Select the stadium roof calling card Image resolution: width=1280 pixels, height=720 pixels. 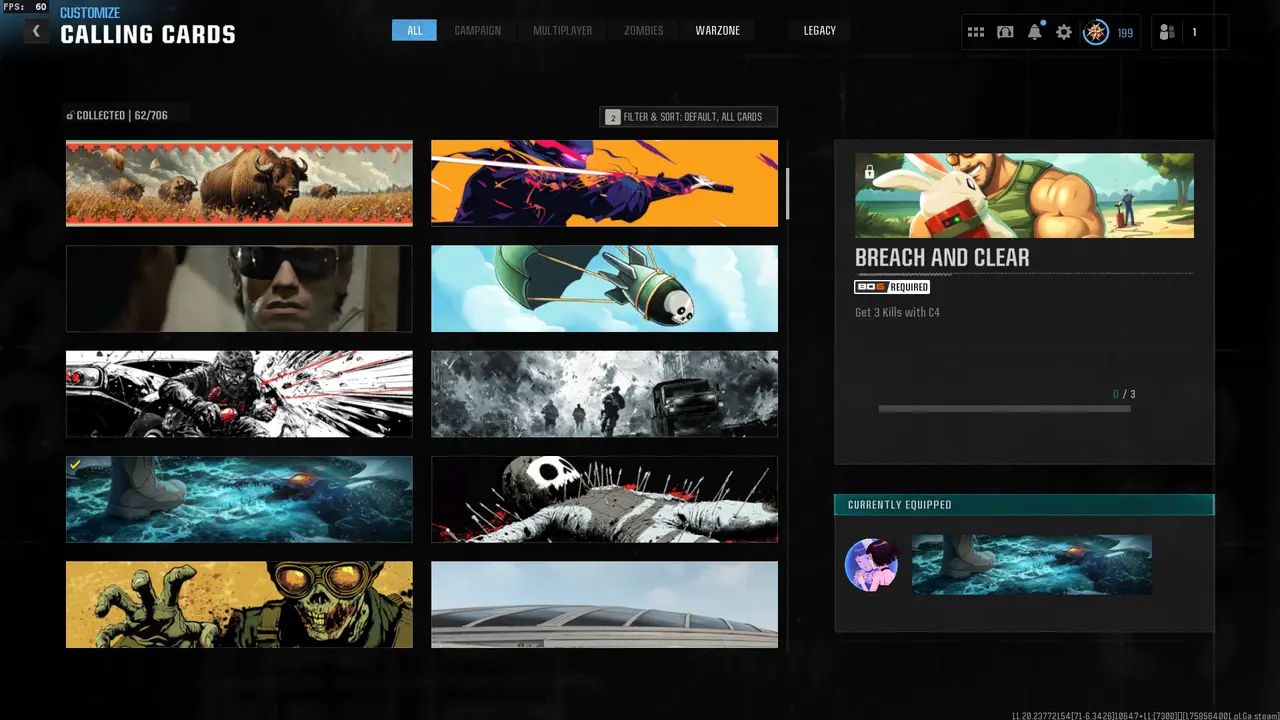tap(604, 604)
